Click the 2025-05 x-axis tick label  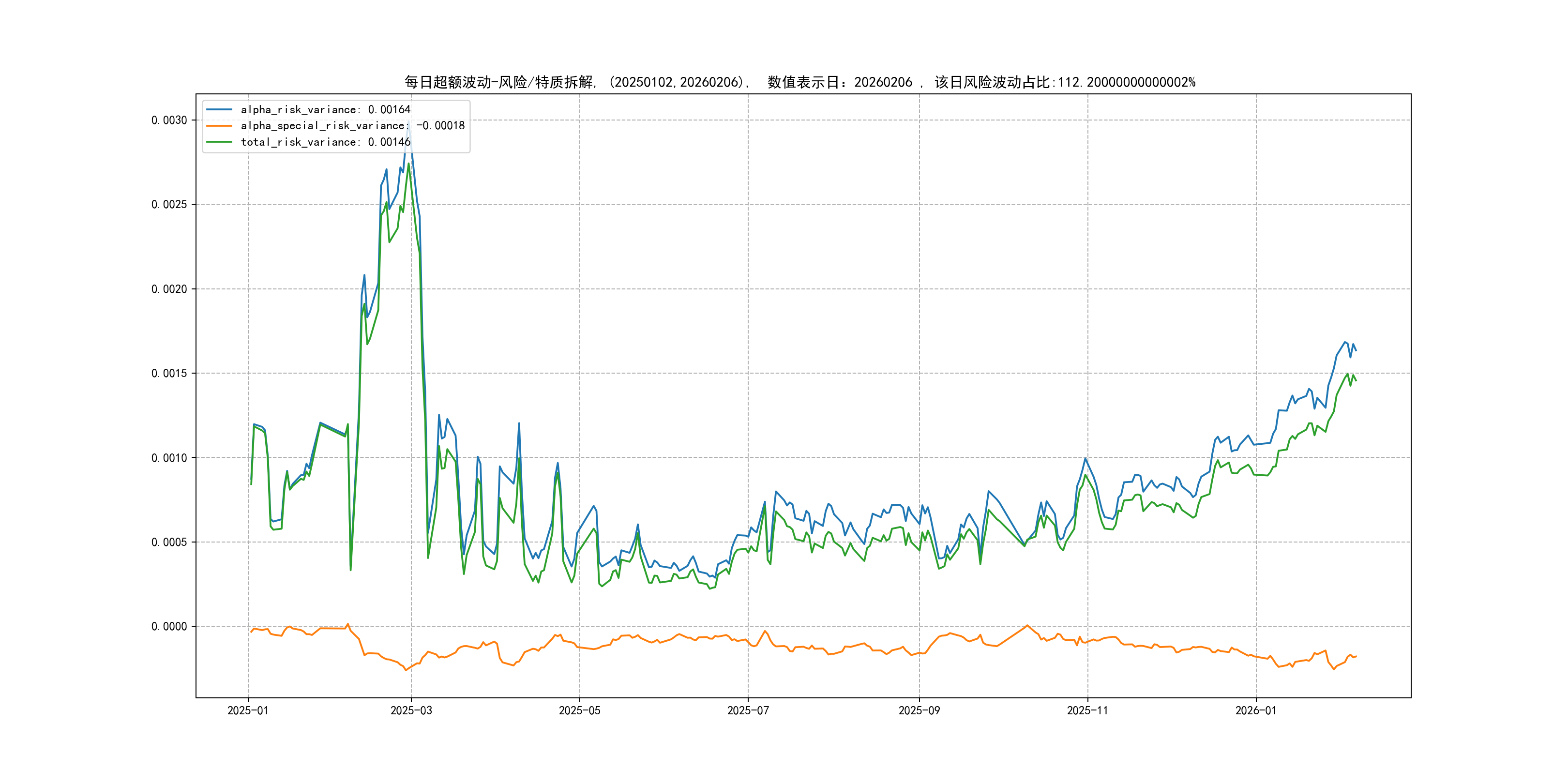[579, 710]
